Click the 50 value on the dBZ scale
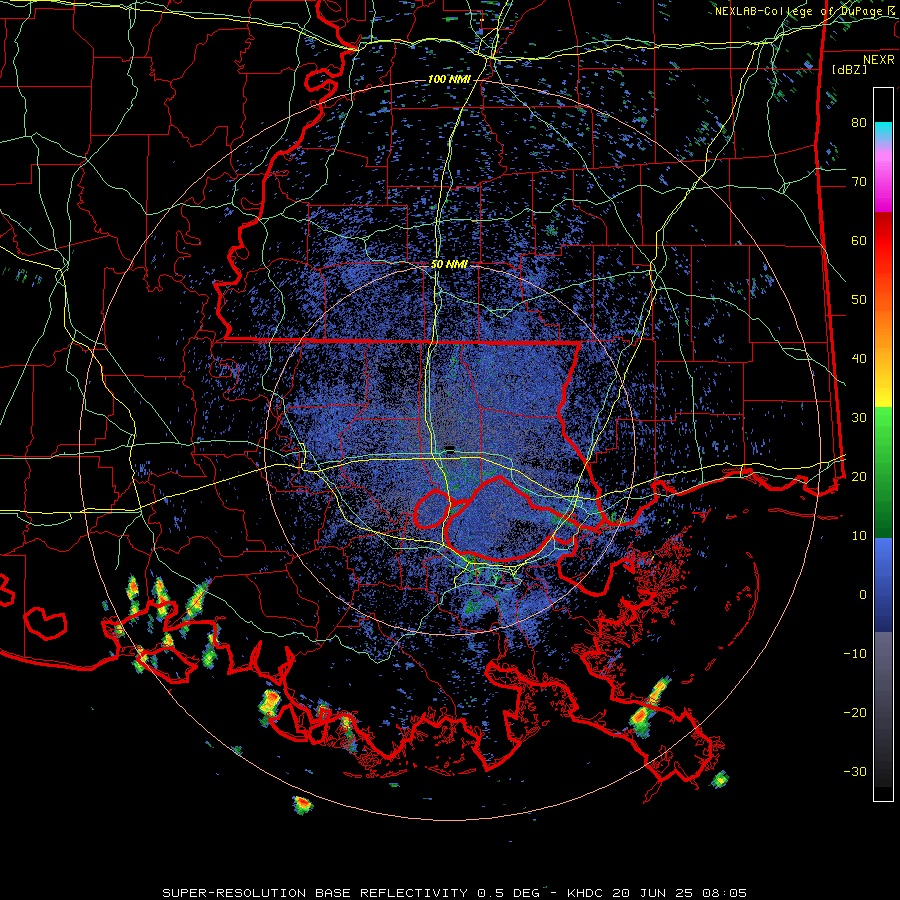 (x=859, y=300)
